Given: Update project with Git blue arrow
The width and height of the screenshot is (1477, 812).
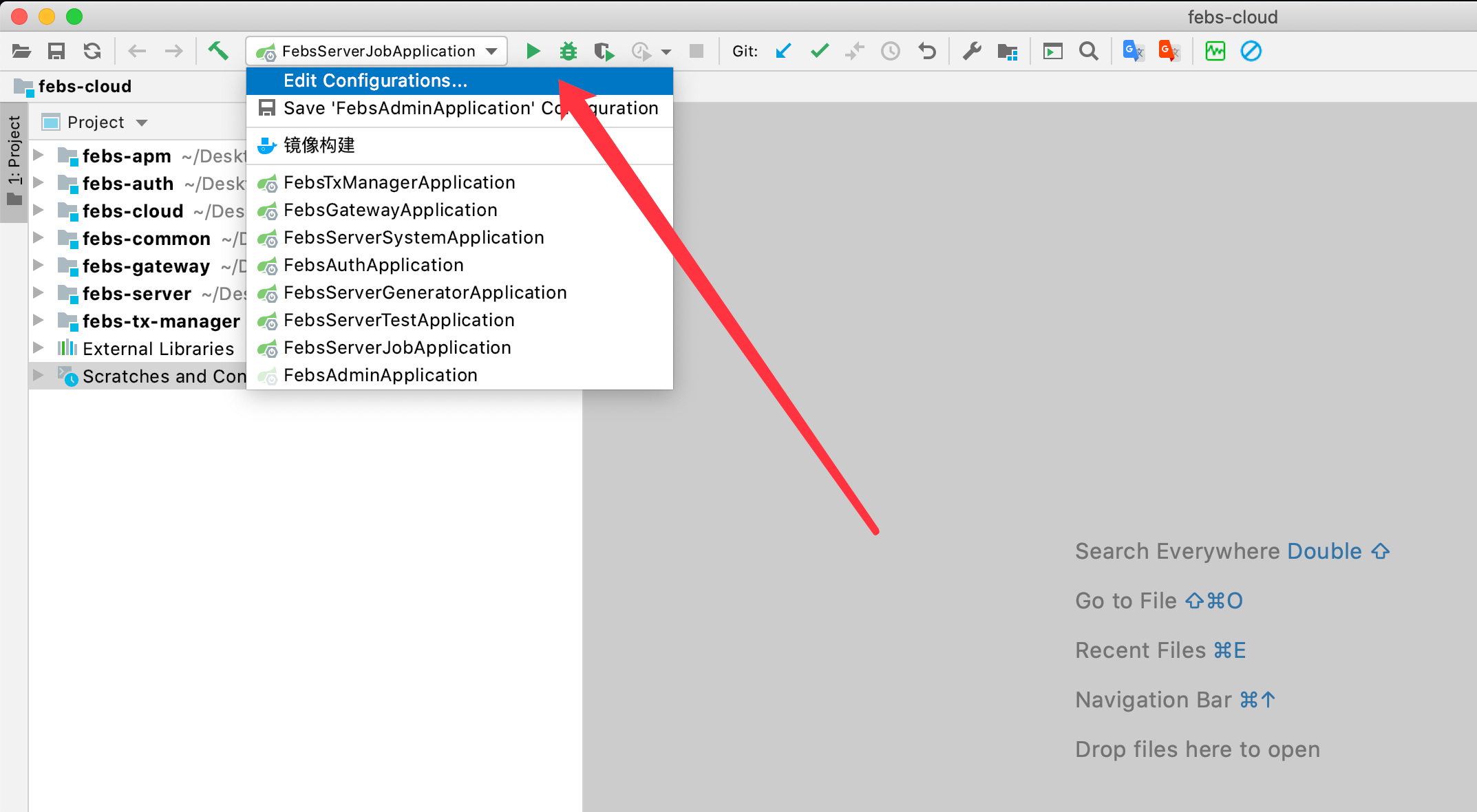Looking at the screenshot, I should (783, 51).
